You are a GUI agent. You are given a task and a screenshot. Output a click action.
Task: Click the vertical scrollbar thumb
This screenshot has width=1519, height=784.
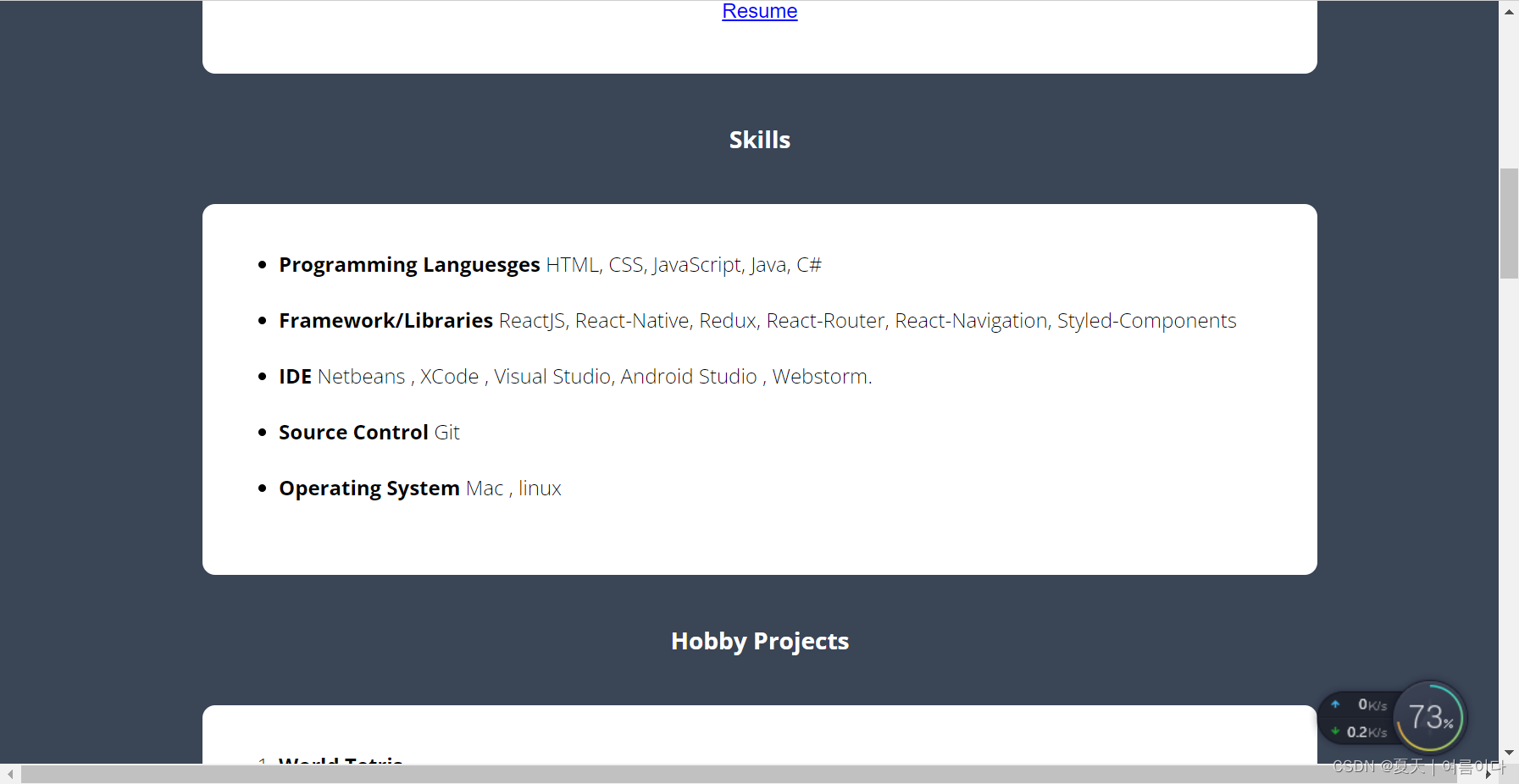click(1509, 224)
